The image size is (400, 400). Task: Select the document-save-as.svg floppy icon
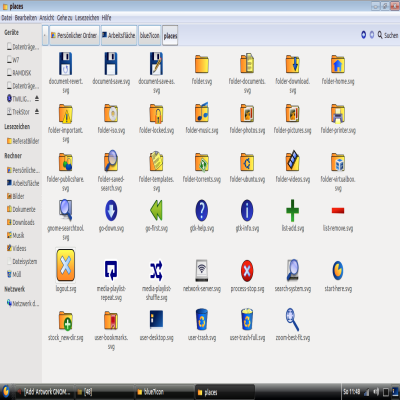[156, 63]
